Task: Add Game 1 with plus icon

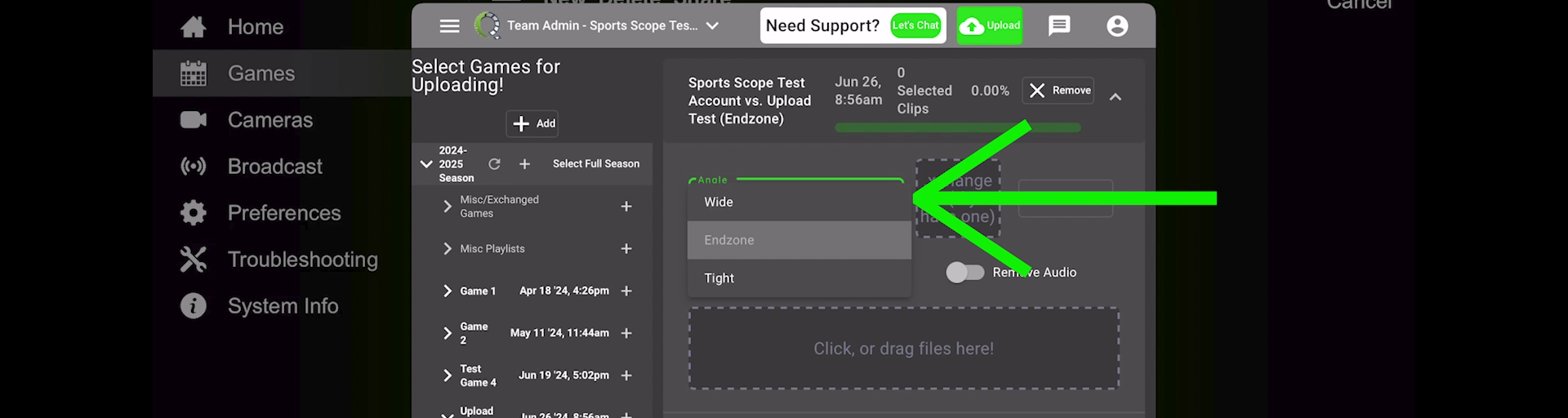Action: pyautogui.click(x=626, y=291)
